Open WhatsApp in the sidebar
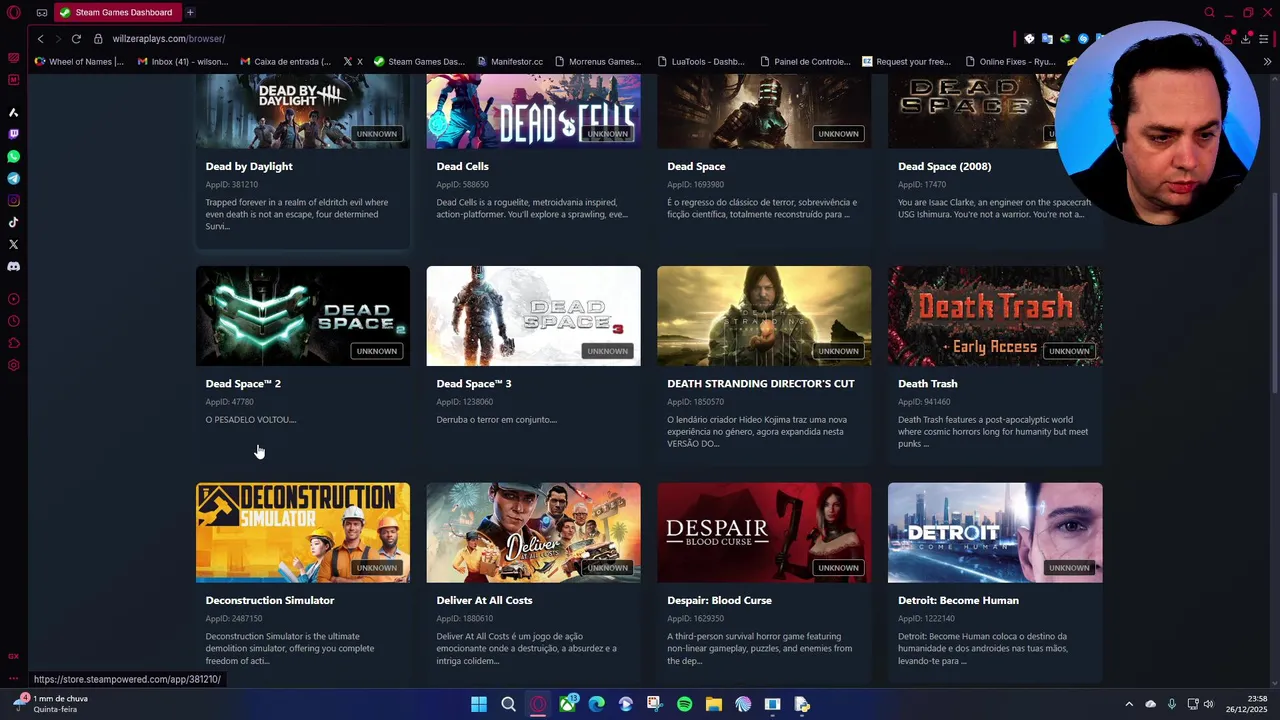The height and width of the screenshot is (720, 1280). (14, 156)
